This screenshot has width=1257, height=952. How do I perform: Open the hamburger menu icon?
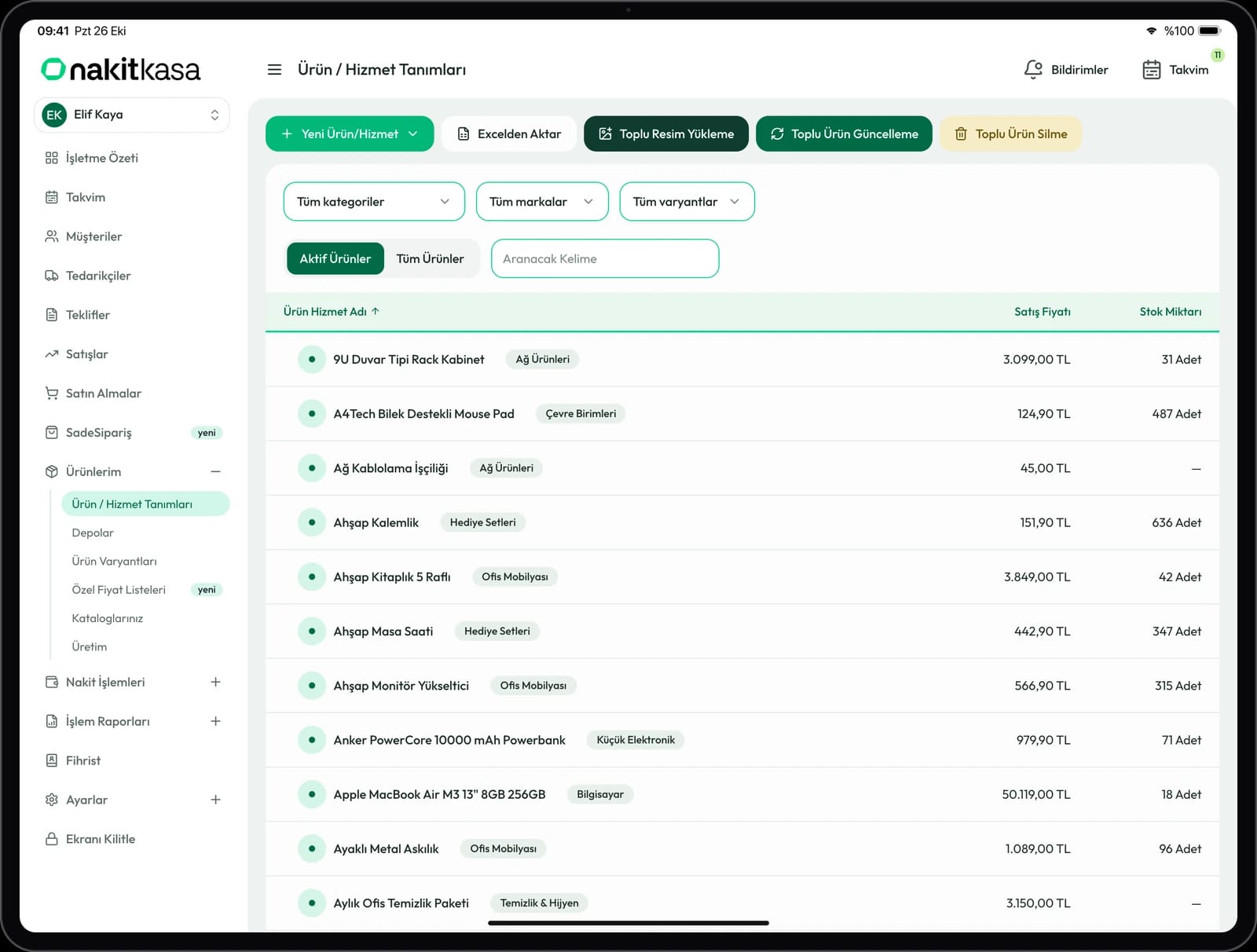pyautogui.click(x=274, y=70)
